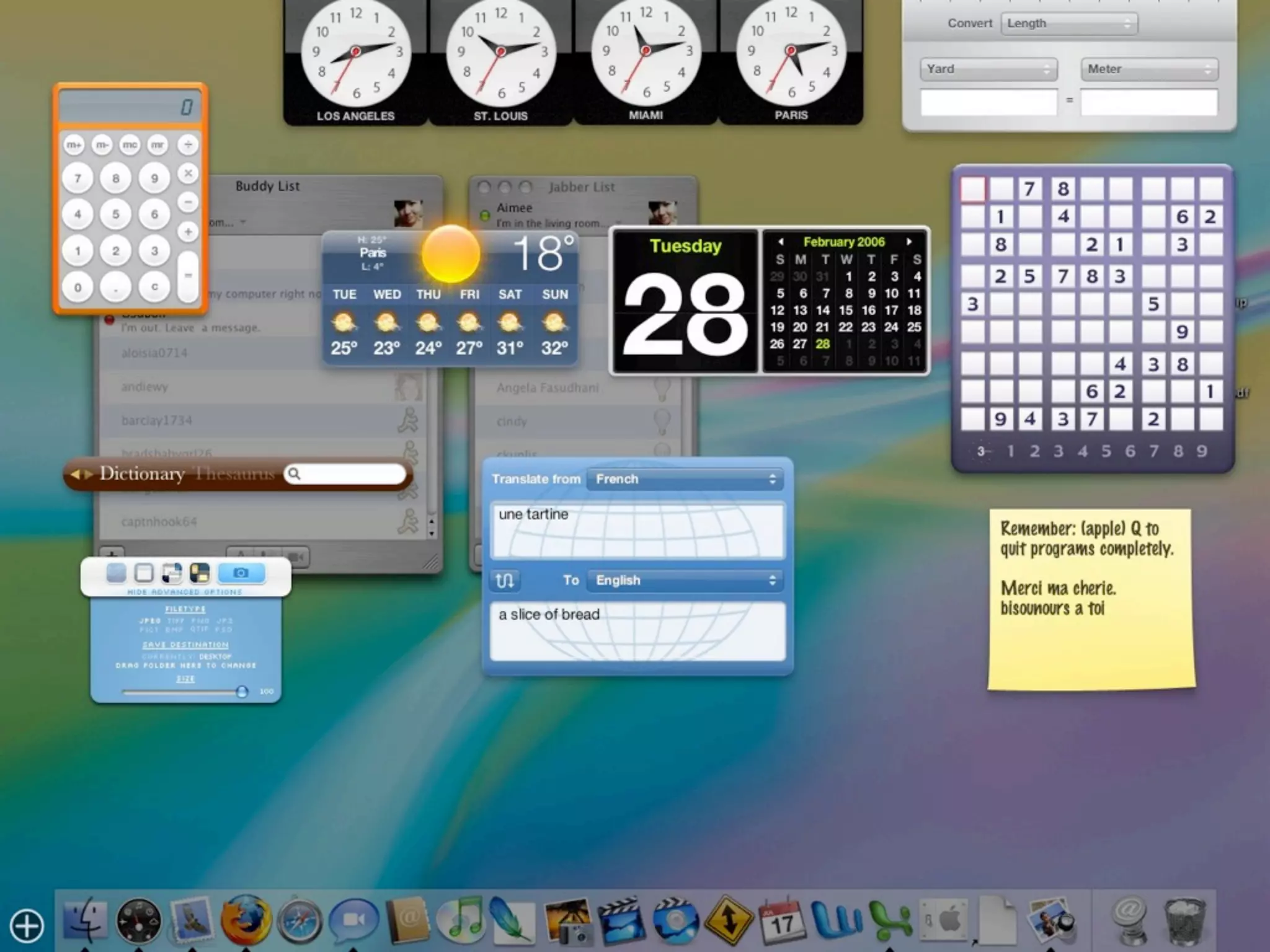The height and width of the screenshot is (952, 1270).
Task: Open iTunes from the dock
Action: point(460,920)
